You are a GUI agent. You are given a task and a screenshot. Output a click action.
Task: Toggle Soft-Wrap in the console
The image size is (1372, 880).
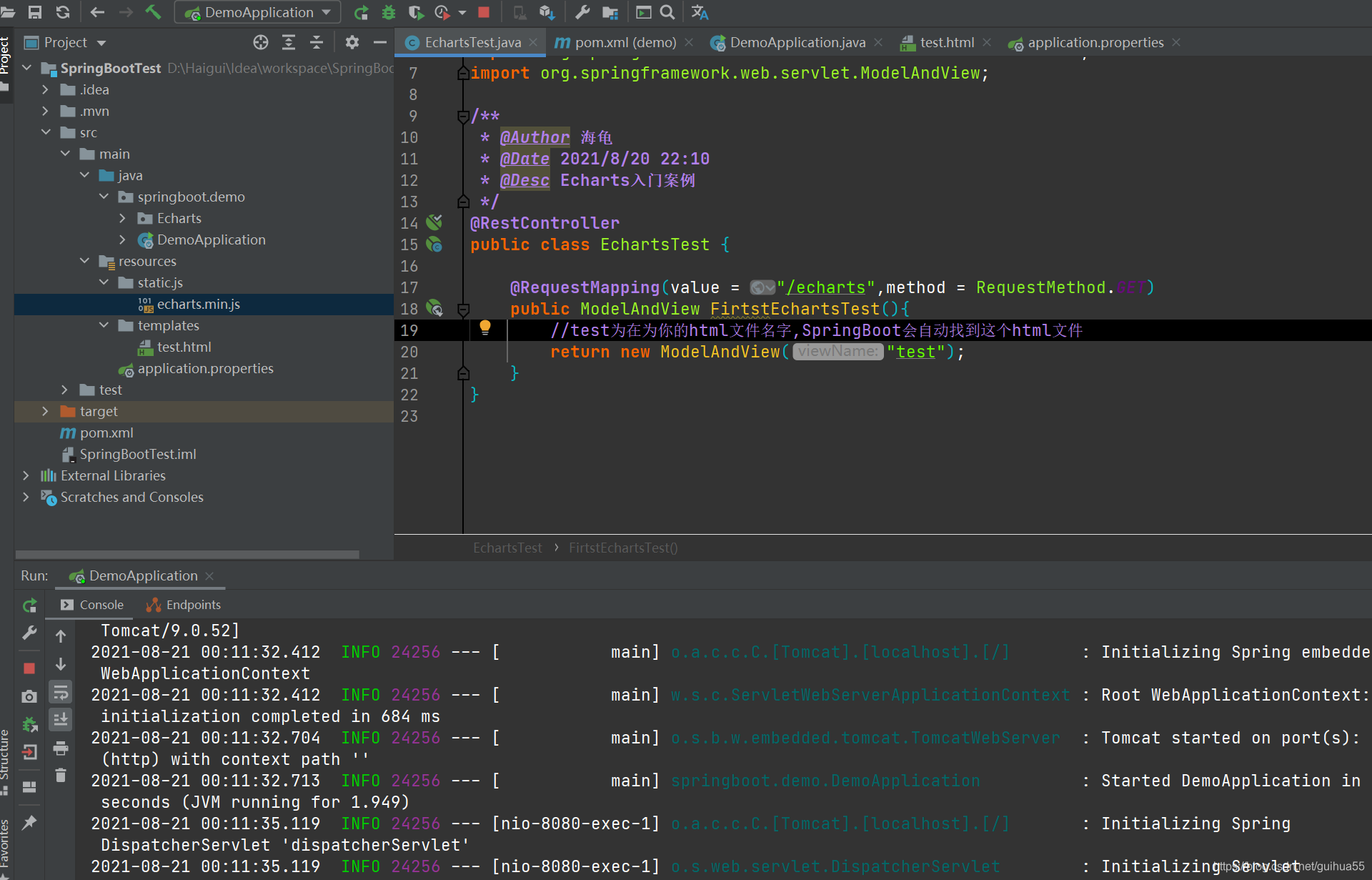[x=61, y=692]
